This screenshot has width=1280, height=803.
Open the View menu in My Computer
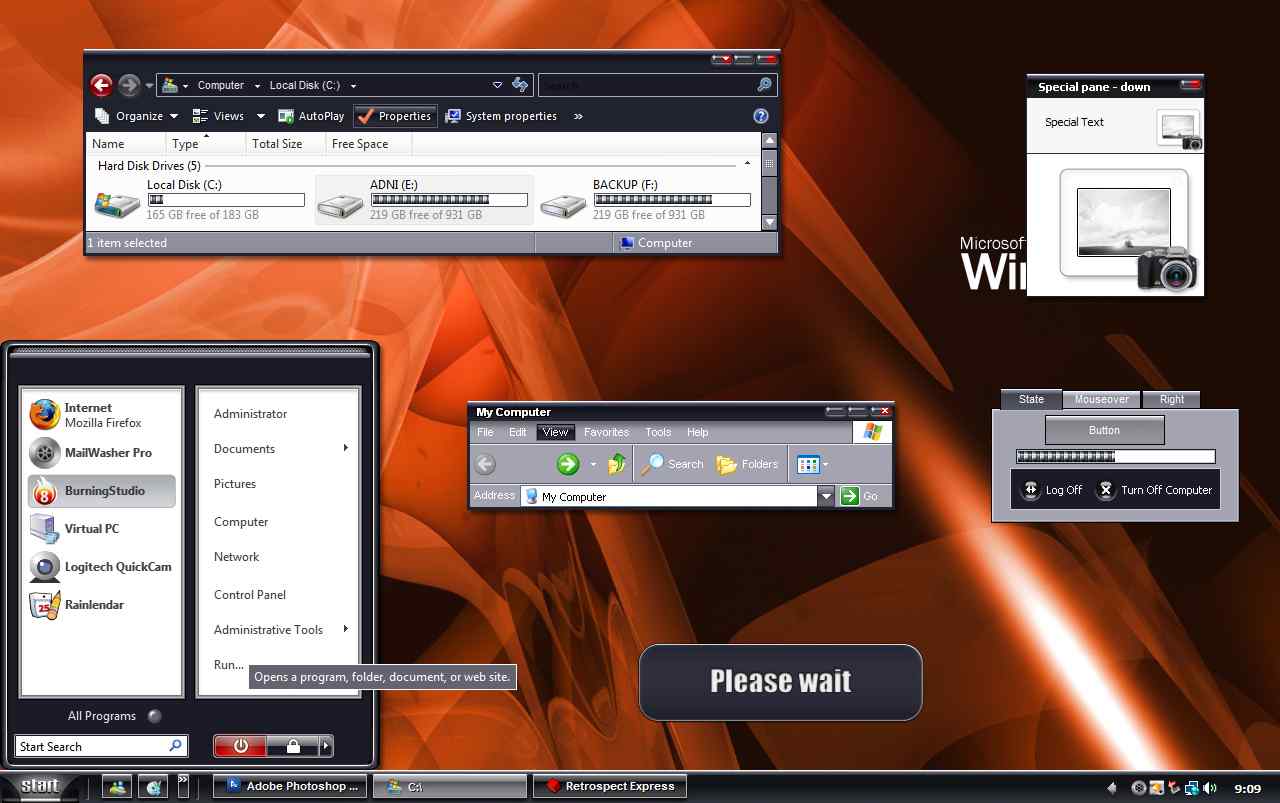(x=555, y=432)
